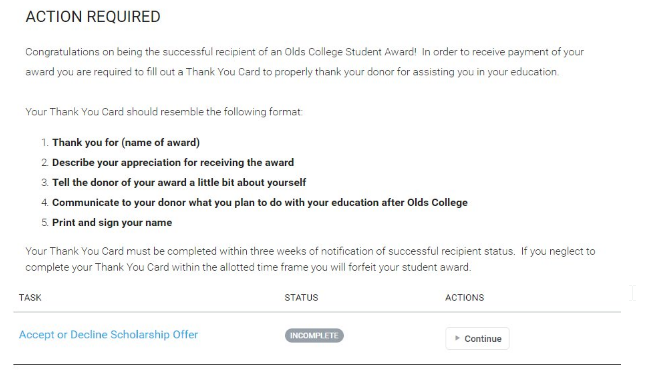This screenshot has height=384, width=646.
Task: Select list item 'Thank you for (name of award)'
Action: 126,143
